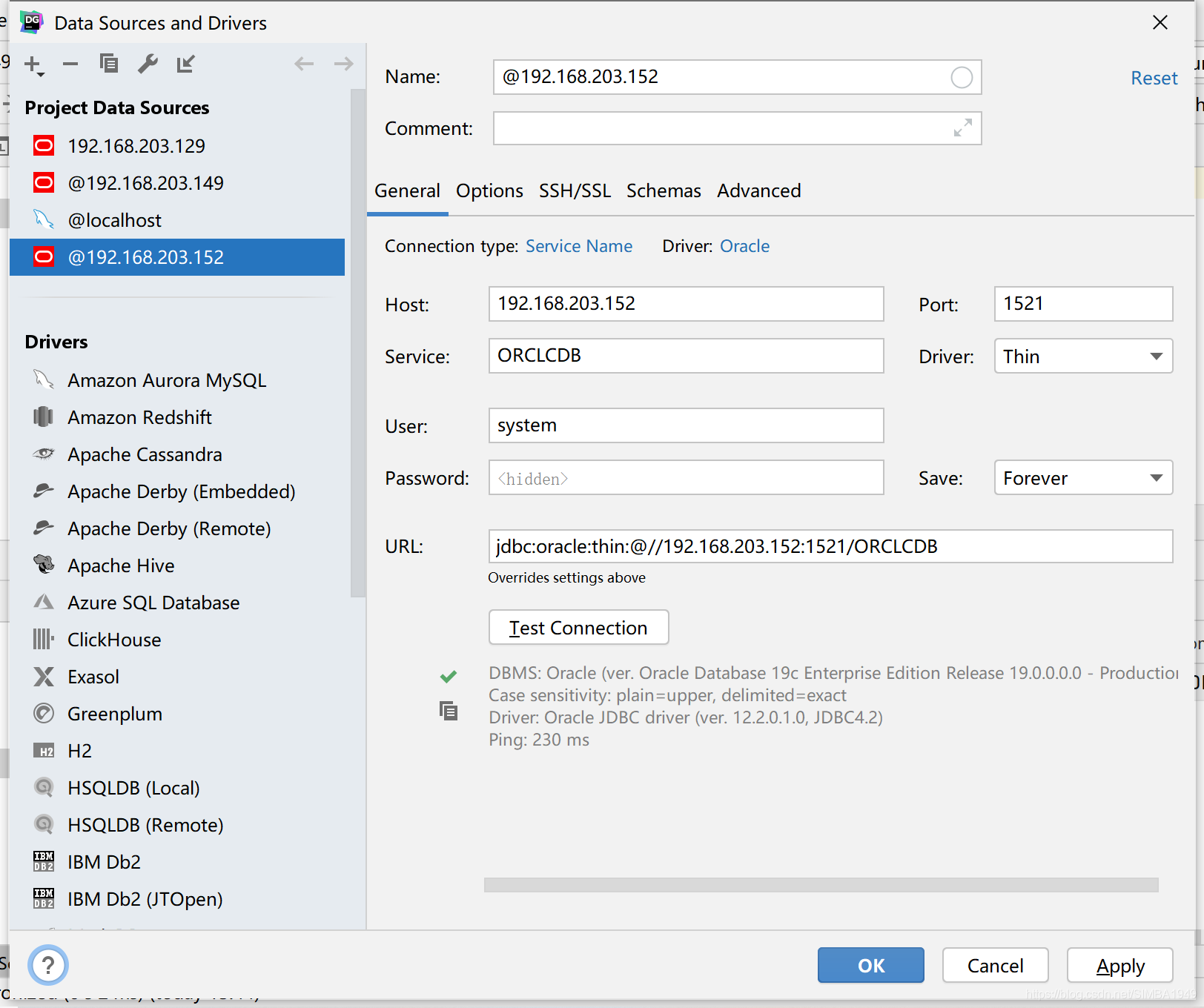This screenshot has width=1204, height=1008.
Task: Click the Test Connection button
Action: [x=578, y=628]
